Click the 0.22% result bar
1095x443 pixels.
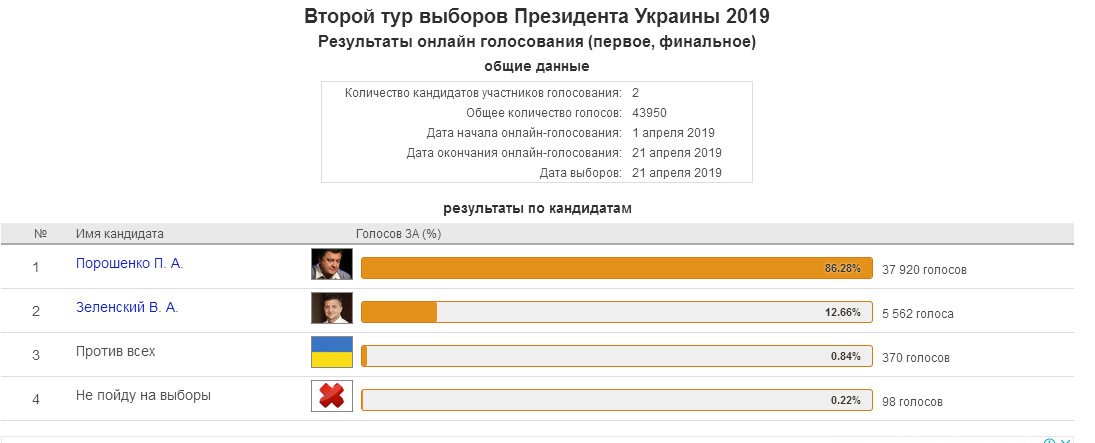pos(617,400)
